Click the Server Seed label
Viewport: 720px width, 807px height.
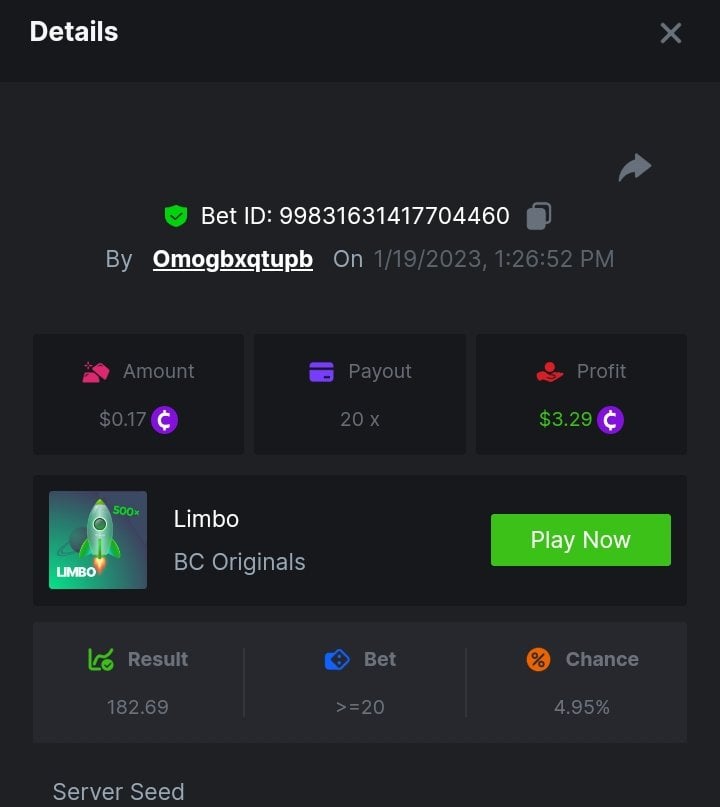(118, 792)
